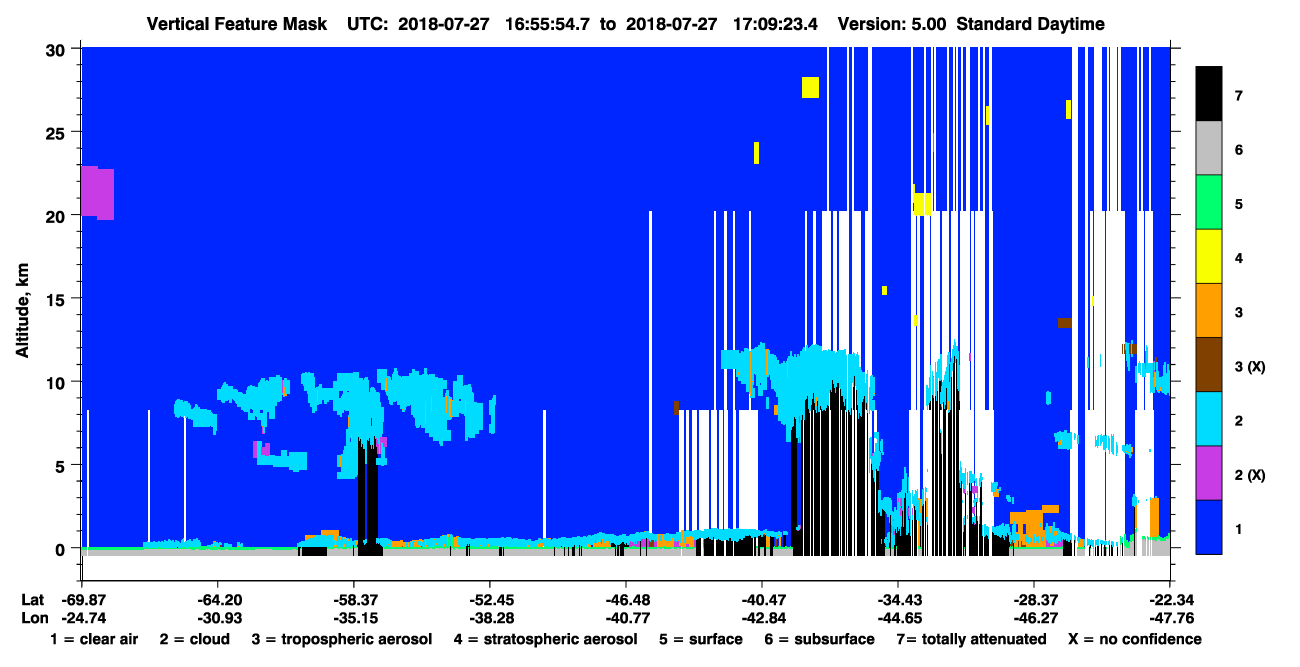Click the end time "17:09:23.4" in title

[773, 23]
